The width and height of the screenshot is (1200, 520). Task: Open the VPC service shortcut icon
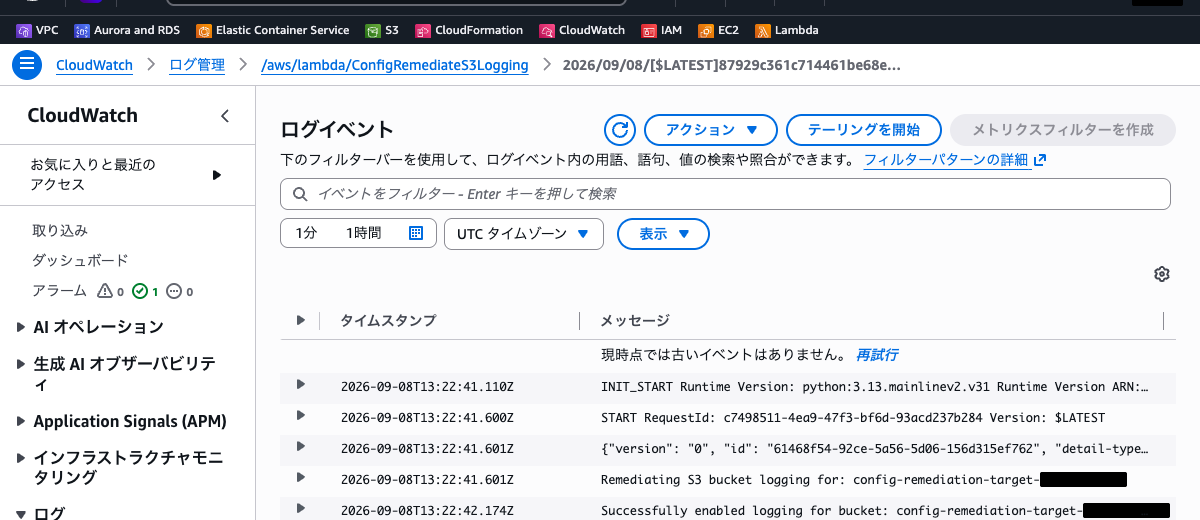[x=24, y=30]
